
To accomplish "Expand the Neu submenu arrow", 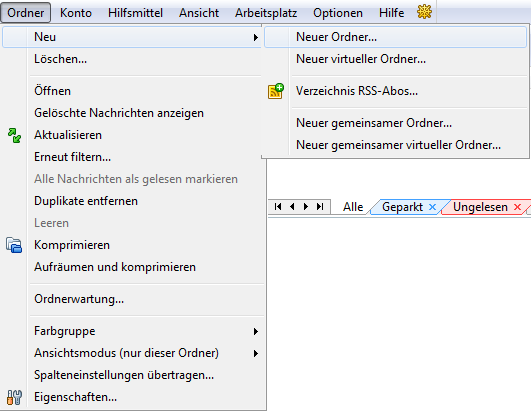I will 256,37.
